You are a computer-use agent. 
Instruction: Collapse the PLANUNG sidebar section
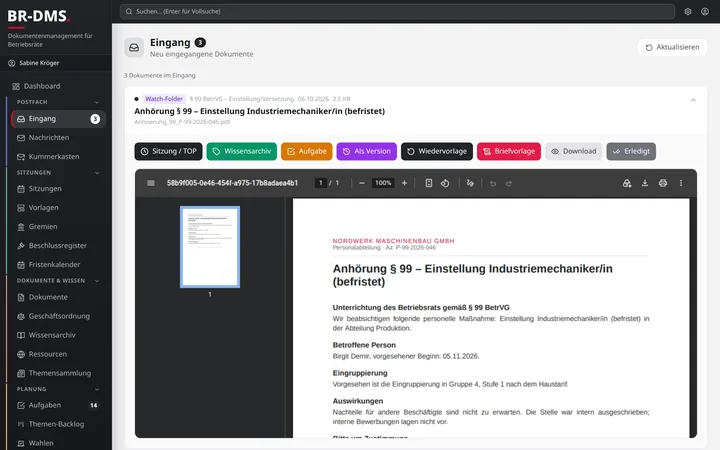pos(97,389)
